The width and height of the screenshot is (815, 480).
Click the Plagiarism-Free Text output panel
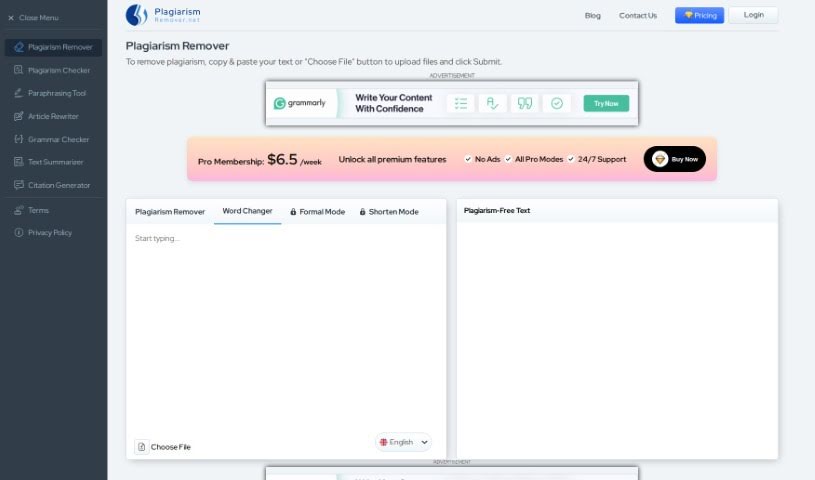coord(617,341)
